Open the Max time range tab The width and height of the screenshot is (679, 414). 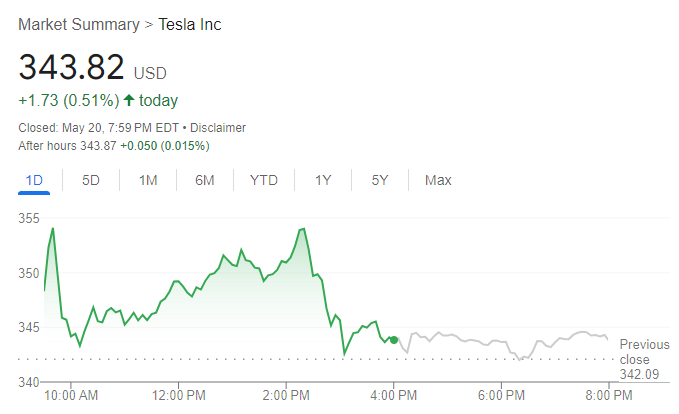[x=438, y=180]
